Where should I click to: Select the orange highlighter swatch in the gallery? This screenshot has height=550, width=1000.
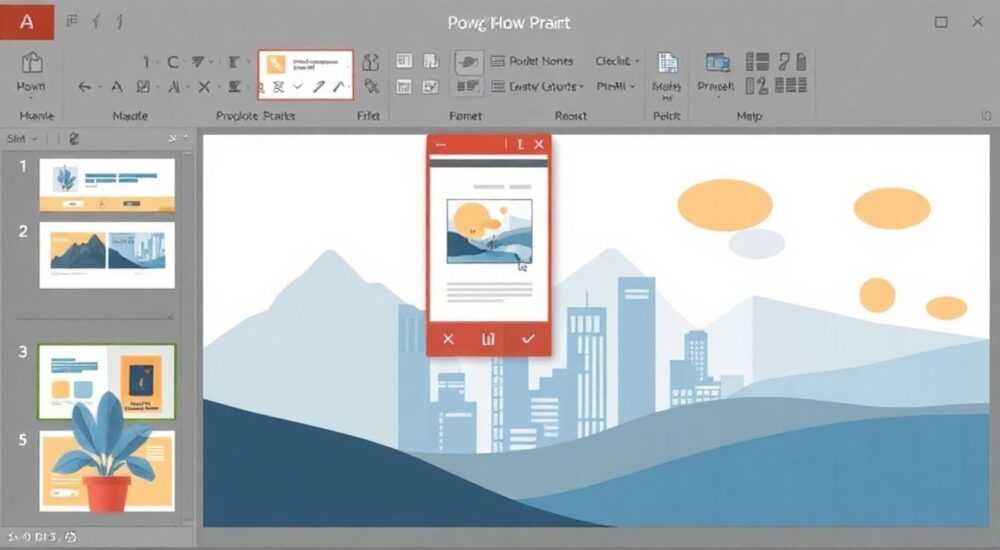[x=276, y=64]
